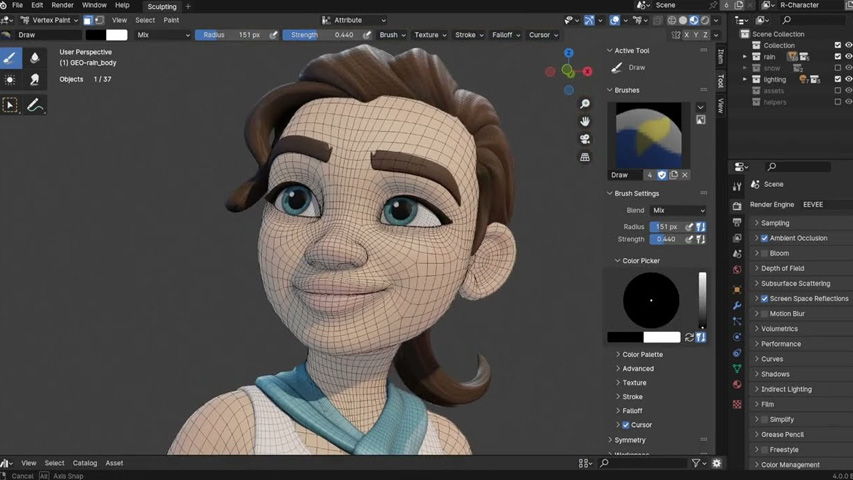Click the Stroke popover button in header
This screenshot has width=853, height=480.
point(469,35)
